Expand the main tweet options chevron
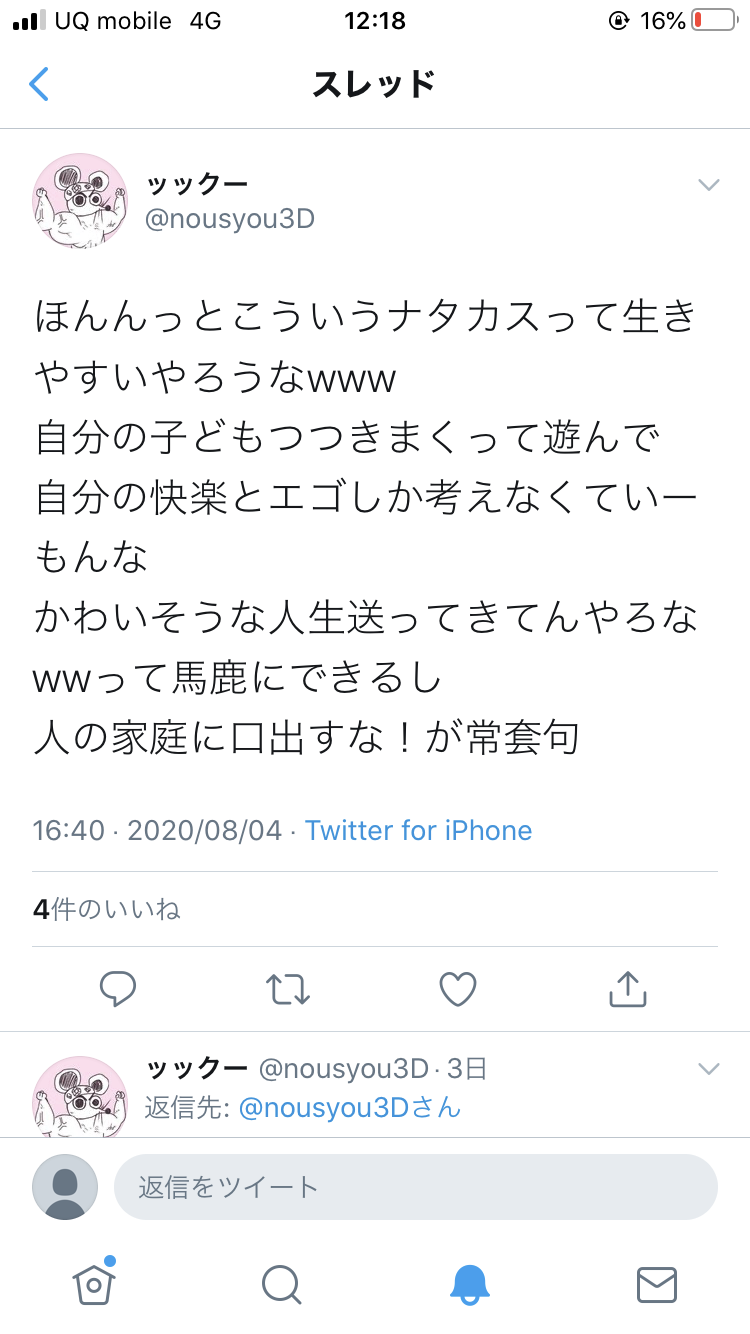The height and width of the screenshot is (1334, 750). pyautogui.click(x=709, y=184)
